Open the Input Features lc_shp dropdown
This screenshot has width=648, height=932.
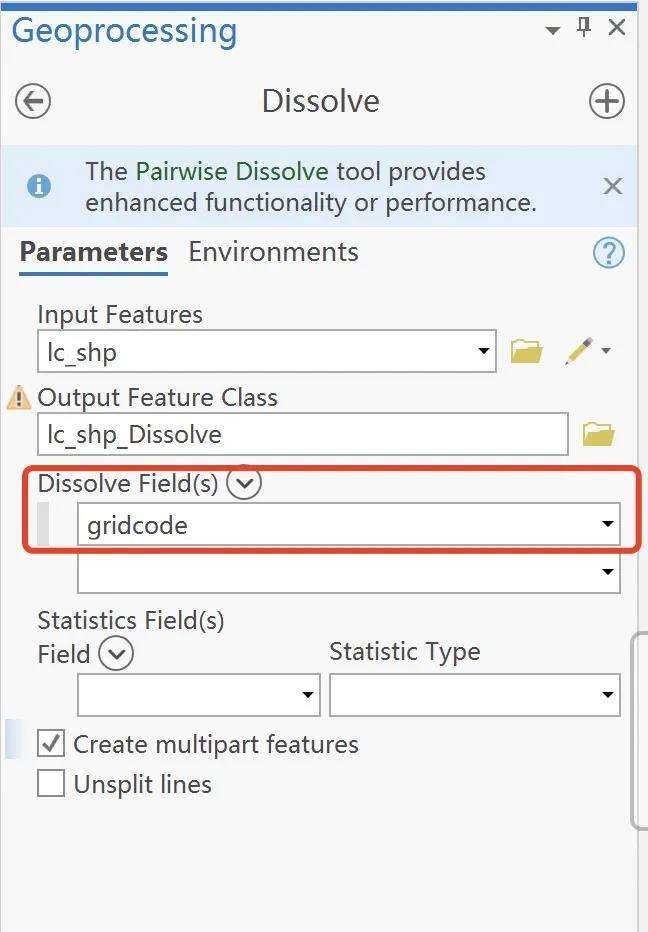(x=484, y=351)
